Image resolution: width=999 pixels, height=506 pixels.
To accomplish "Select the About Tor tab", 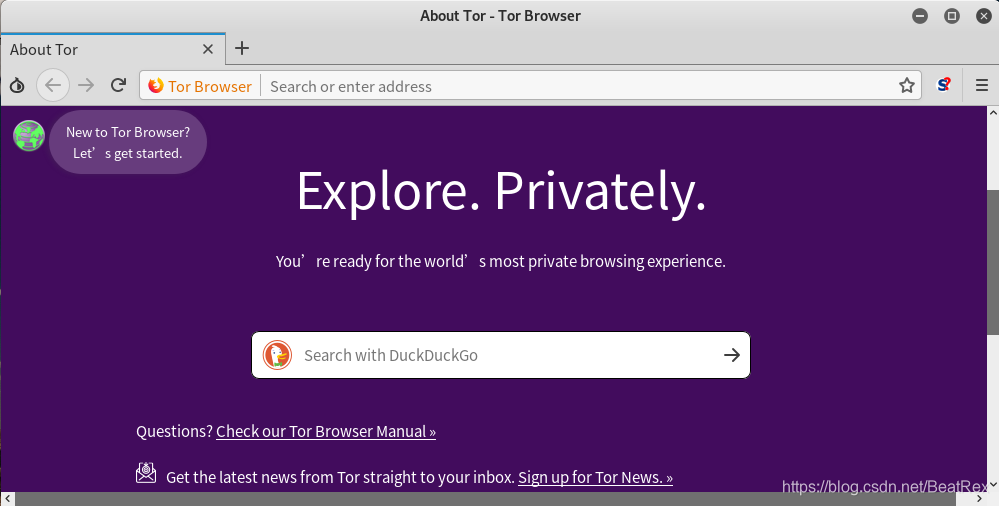I will pos(113,49).
